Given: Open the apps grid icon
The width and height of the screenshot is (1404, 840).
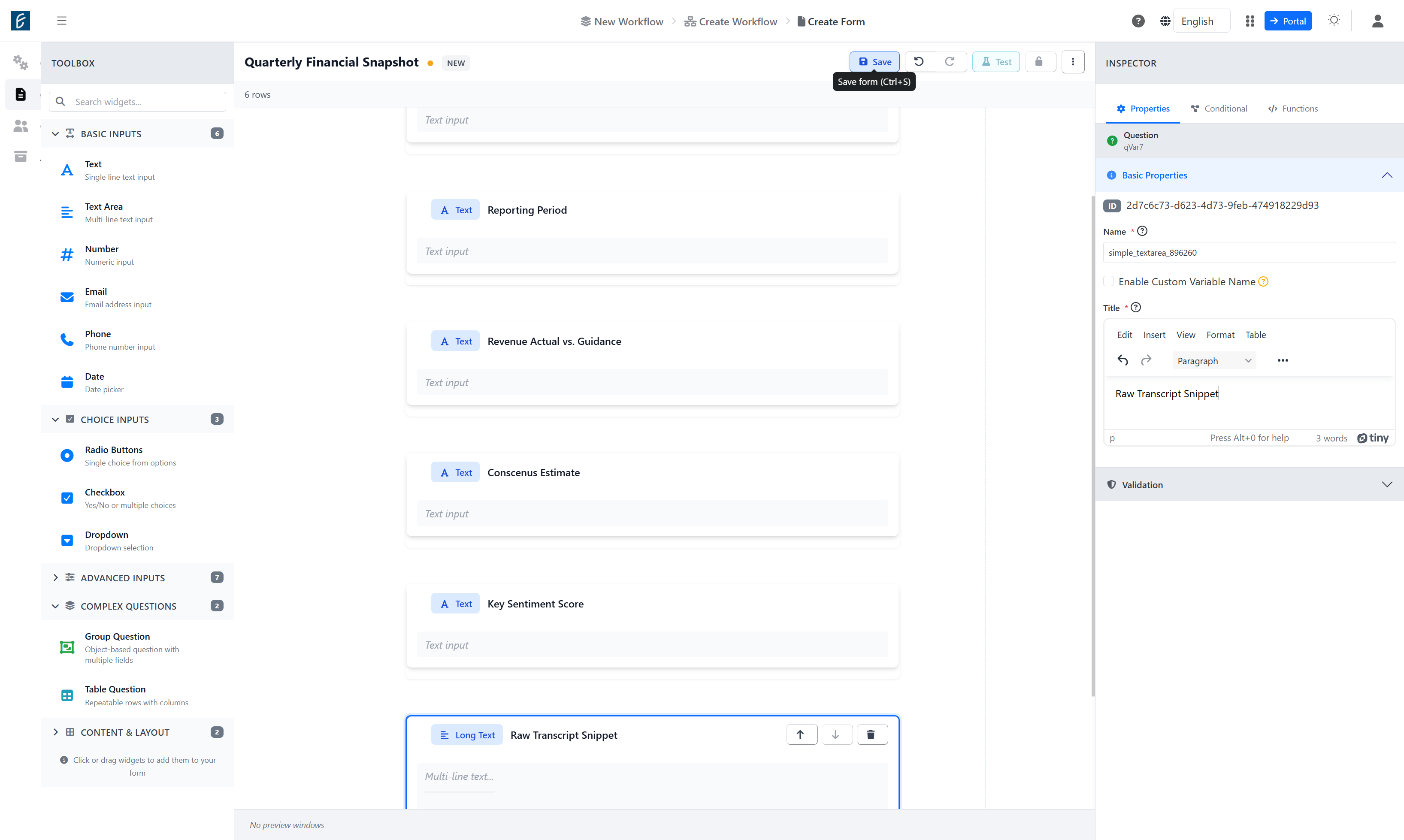Looking at the screenshot, I should (x=1250, y=21).
